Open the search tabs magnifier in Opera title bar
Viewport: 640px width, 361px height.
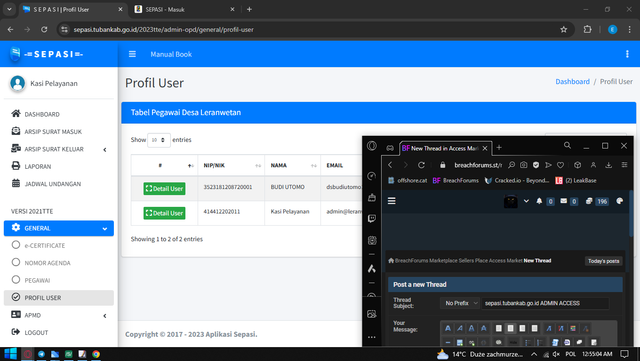coord(567,145)
